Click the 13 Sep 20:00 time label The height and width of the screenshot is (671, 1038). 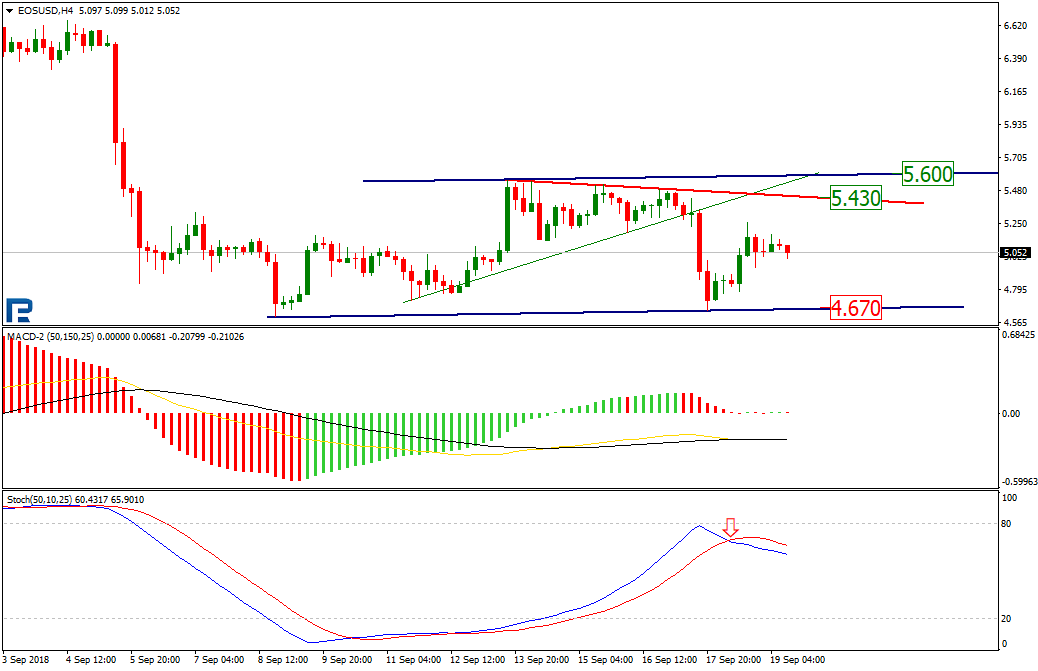point(541,660)
